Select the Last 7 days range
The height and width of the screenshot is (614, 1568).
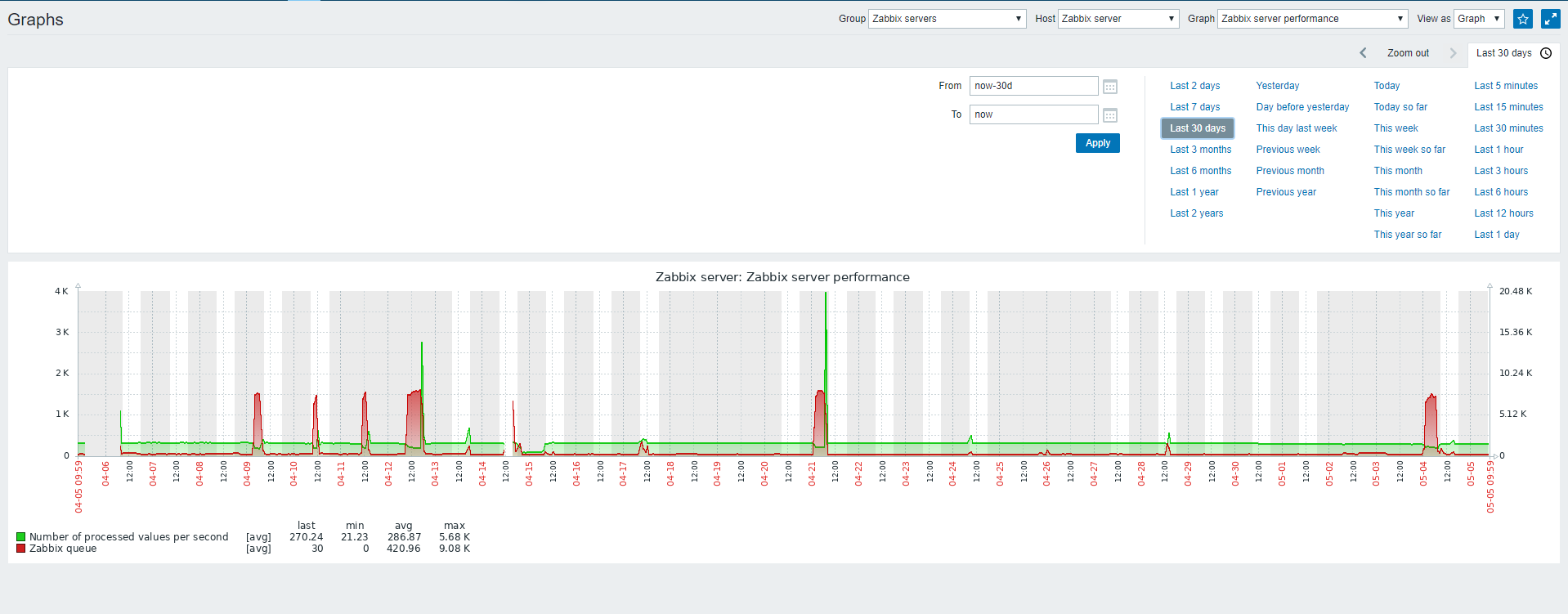(1194, 107)
